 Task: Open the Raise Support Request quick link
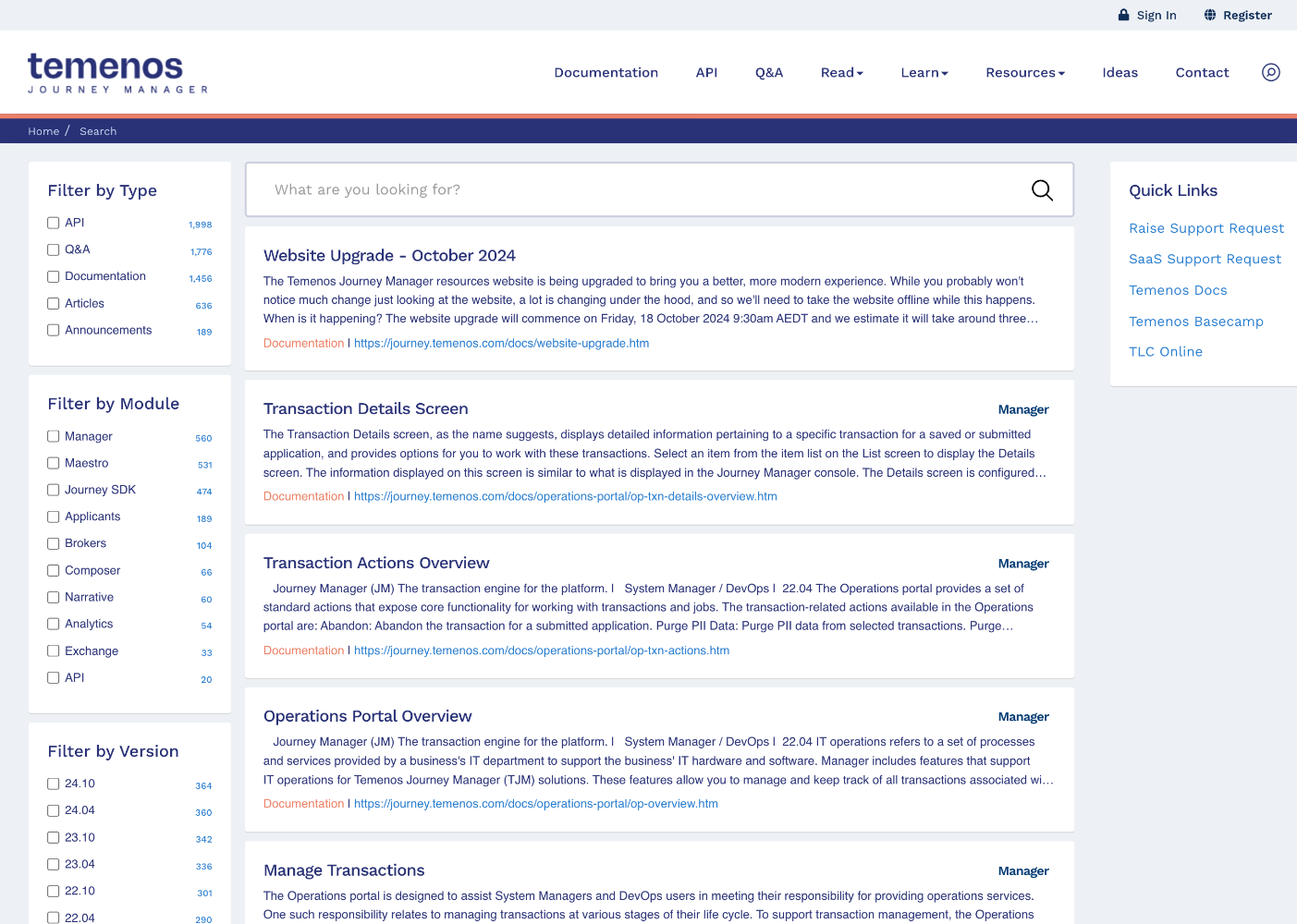tap(1205, 228)
